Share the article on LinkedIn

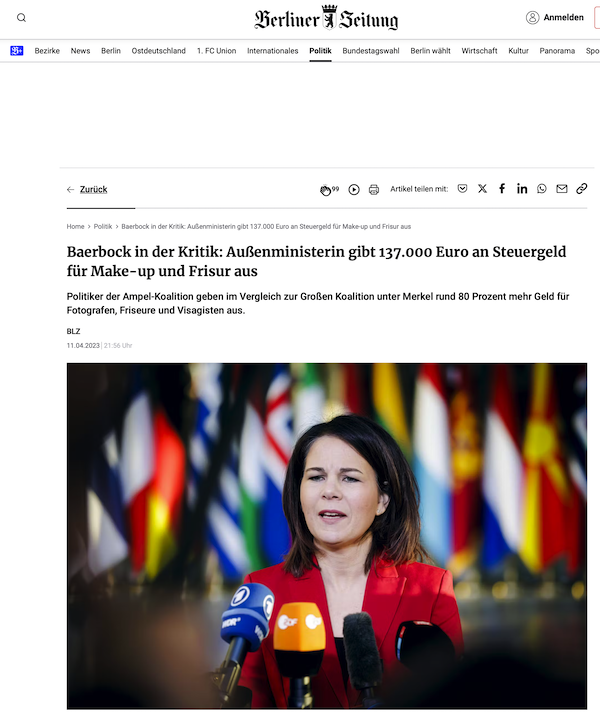(522, 188)
